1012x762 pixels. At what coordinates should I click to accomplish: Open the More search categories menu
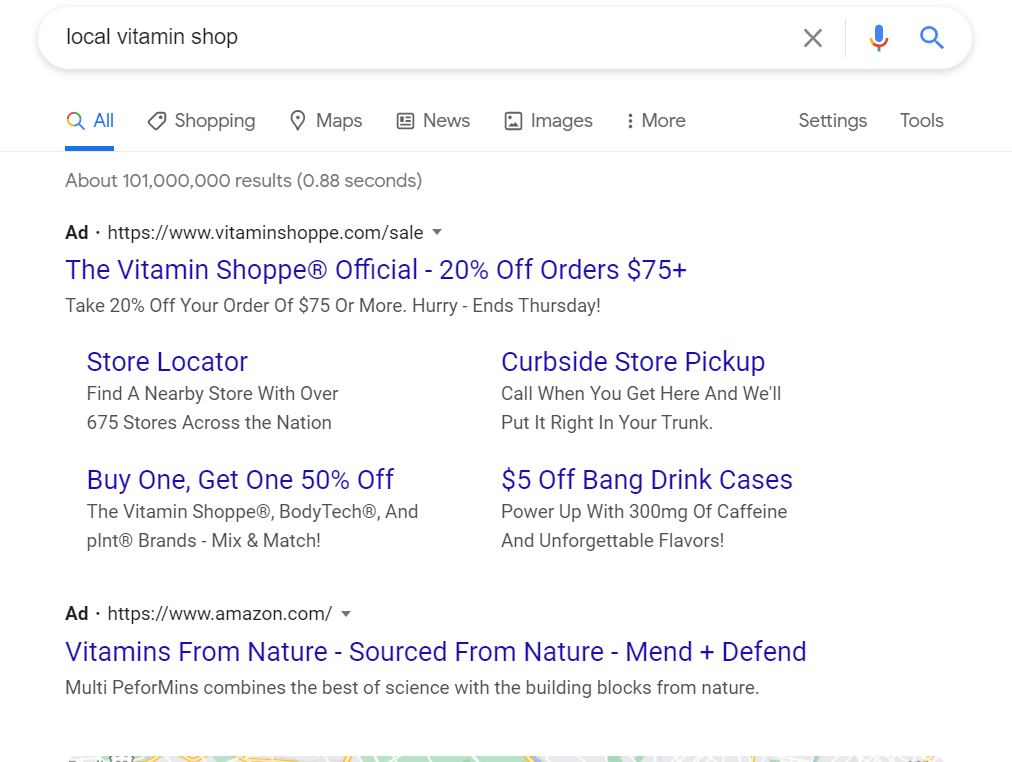coord(656,121)
